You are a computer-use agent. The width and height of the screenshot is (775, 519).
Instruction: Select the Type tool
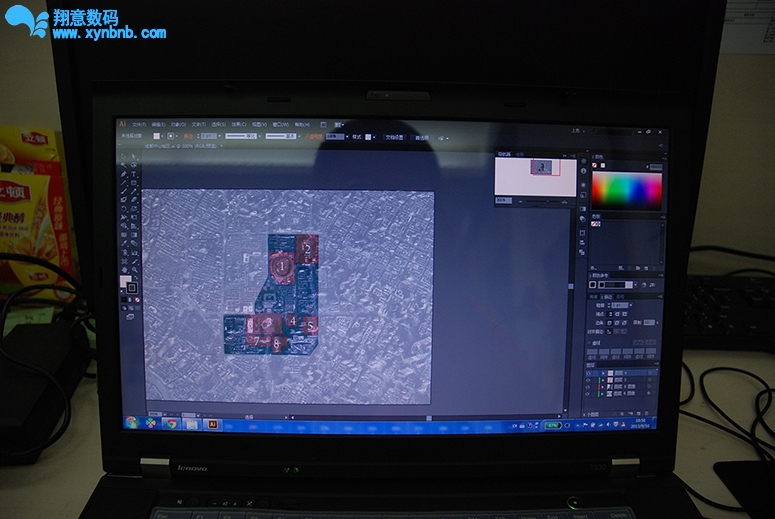(x=133, y=173)
